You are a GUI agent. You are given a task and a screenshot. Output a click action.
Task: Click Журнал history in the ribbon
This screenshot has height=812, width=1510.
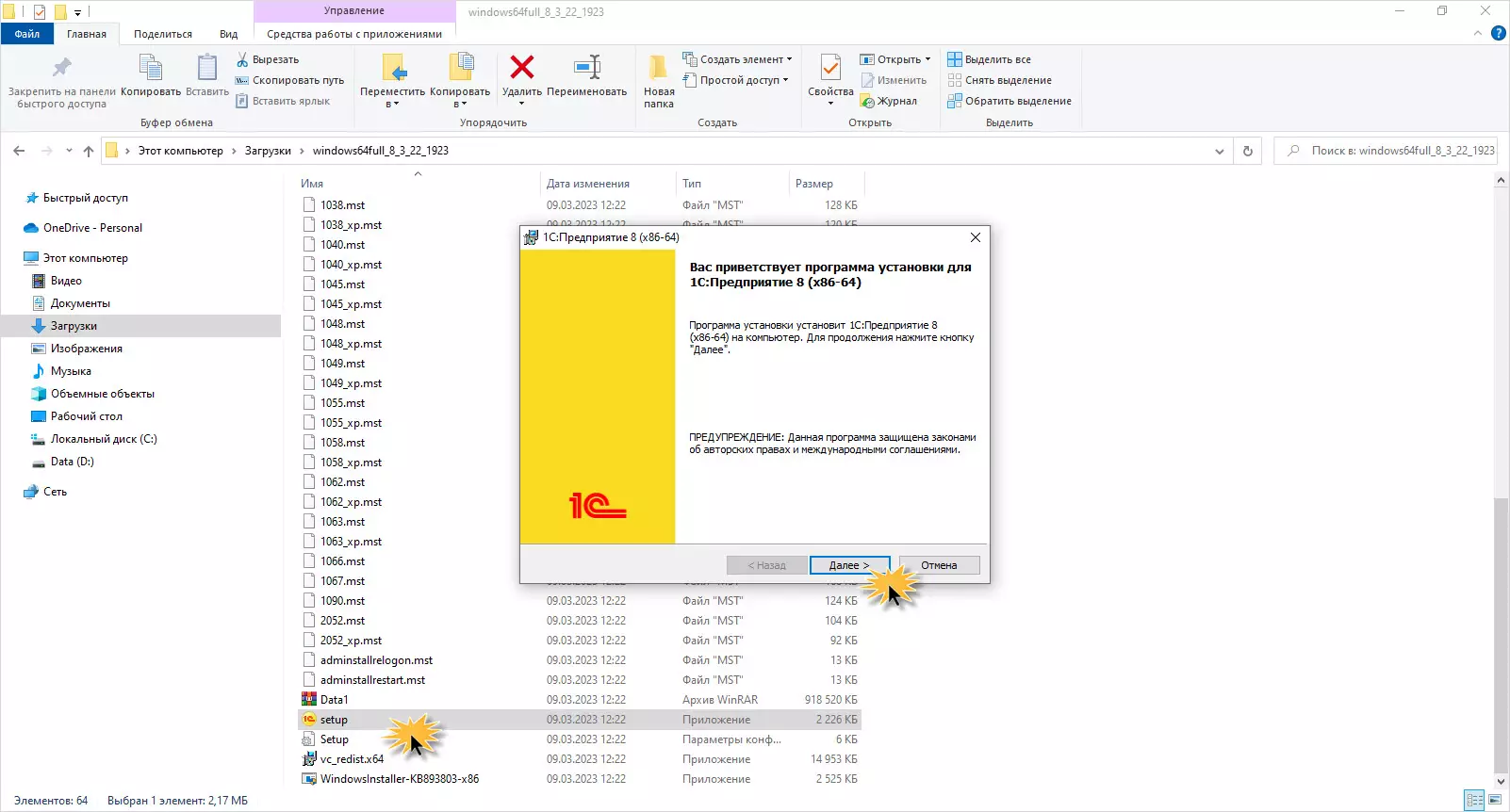pos(889,101)
